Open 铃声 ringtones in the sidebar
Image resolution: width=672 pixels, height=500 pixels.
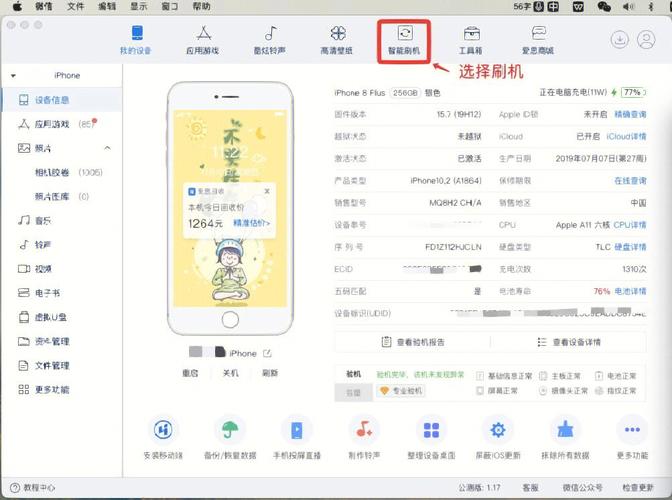34,245
